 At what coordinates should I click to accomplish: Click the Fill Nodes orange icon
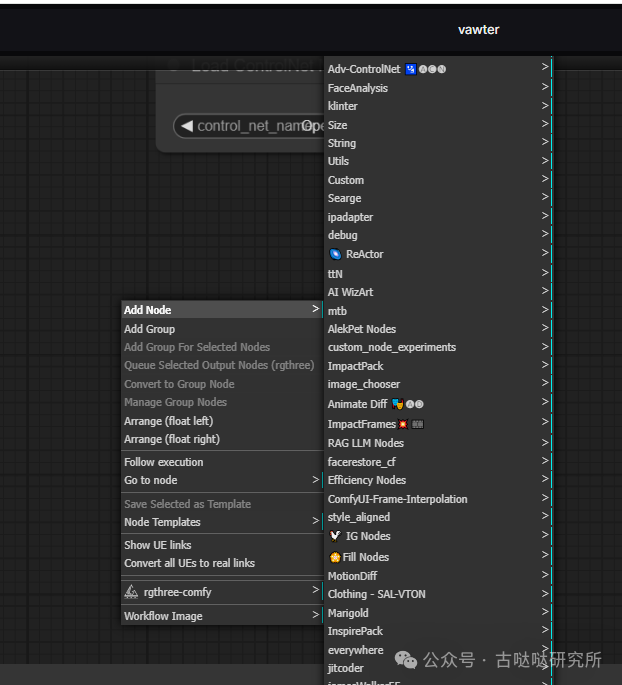[x=335, y=557]
